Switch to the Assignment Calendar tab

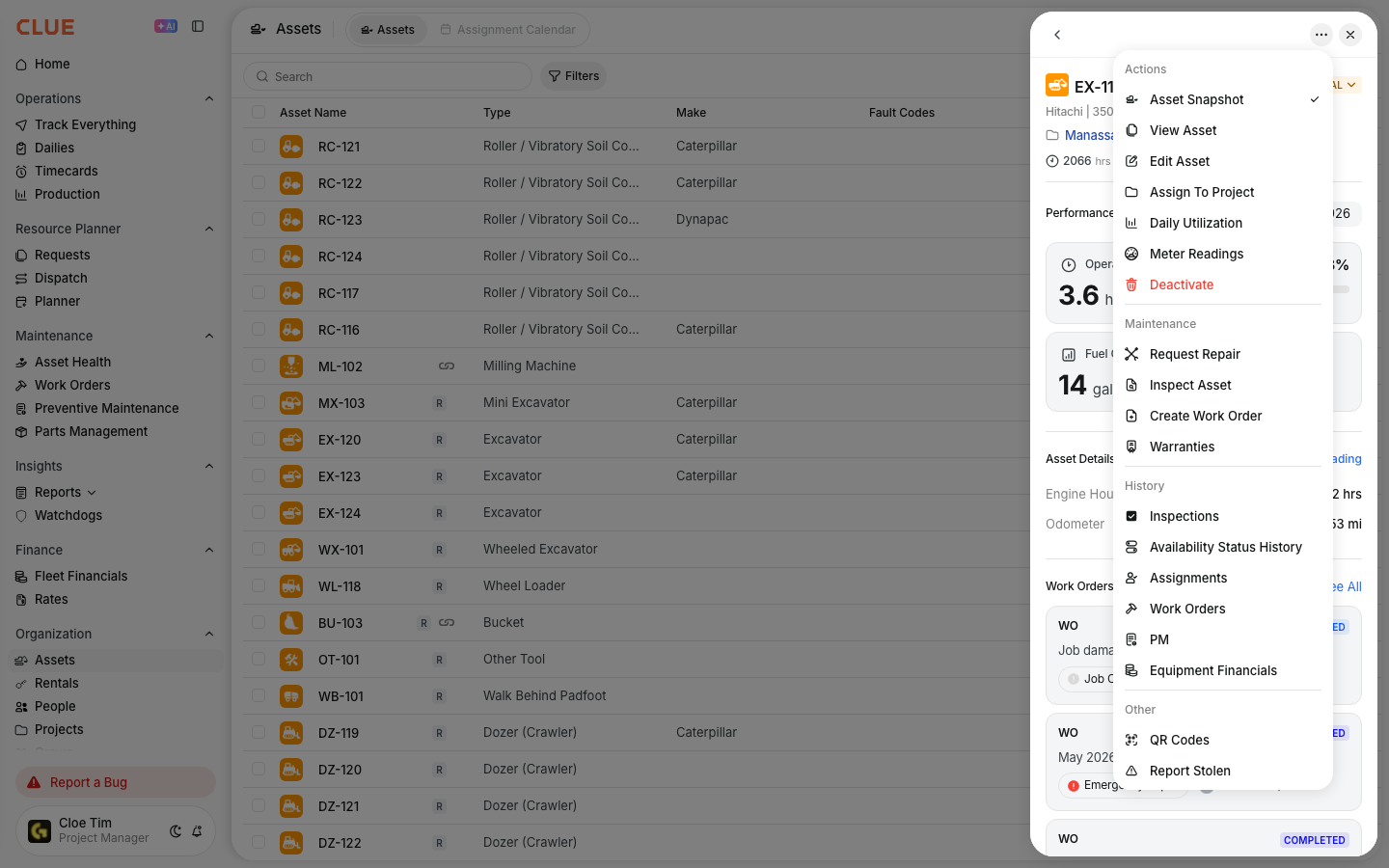tap(507, 30)
